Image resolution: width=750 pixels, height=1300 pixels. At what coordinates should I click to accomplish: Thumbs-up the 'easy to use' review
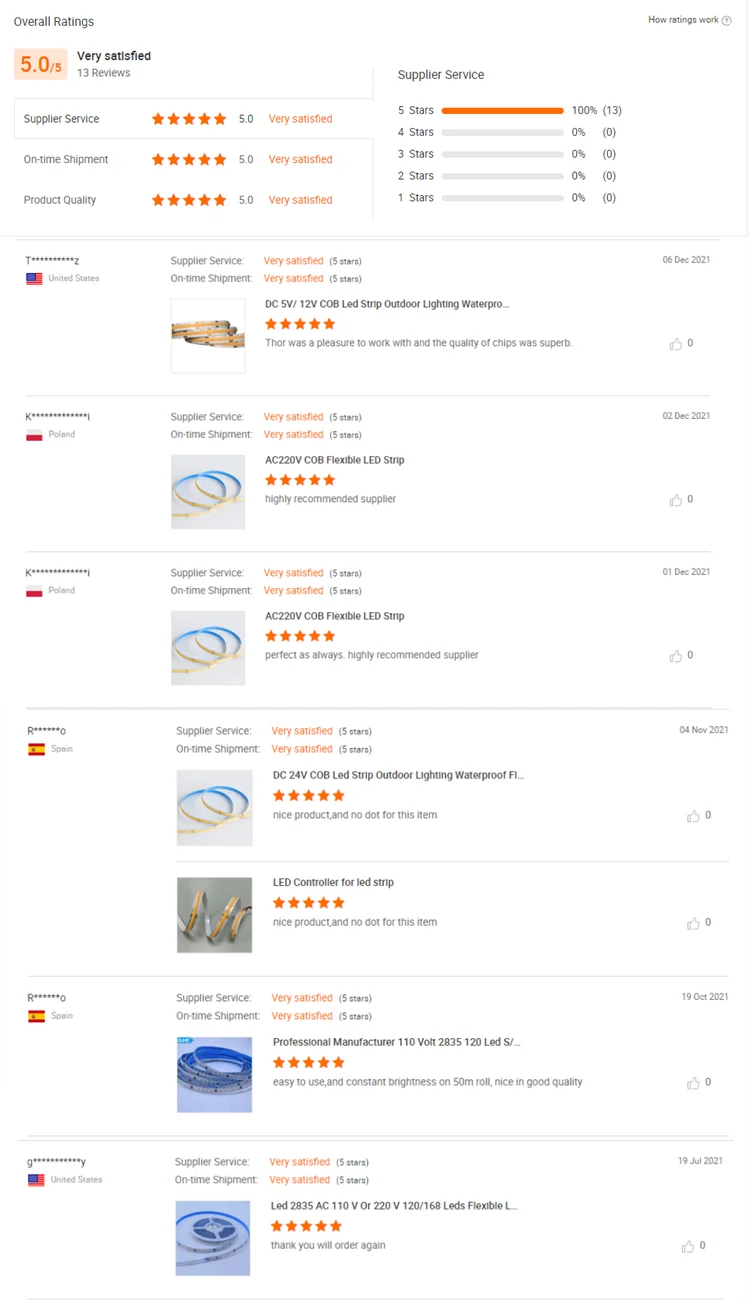point(694,1083)
